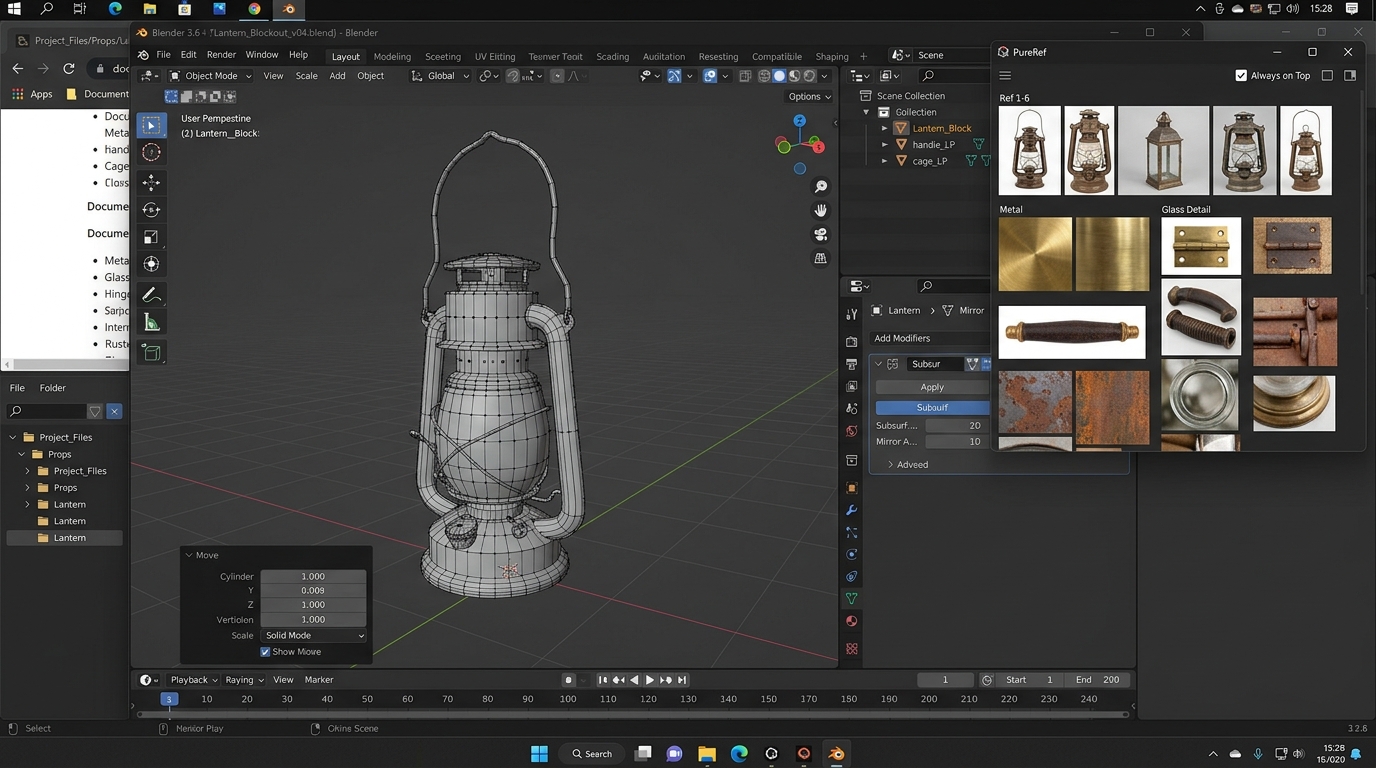
Task: Open the Material properties tab icon
Action: click(x=852, y=621)
